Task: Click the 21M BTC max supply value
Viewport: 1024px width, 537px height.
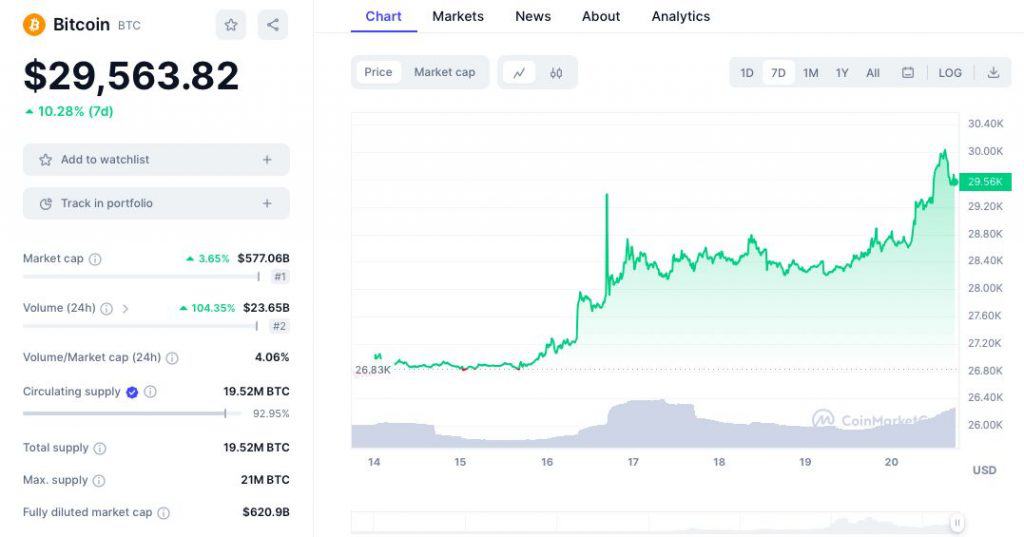Action: pyautogui.click(x=265, y=480)
